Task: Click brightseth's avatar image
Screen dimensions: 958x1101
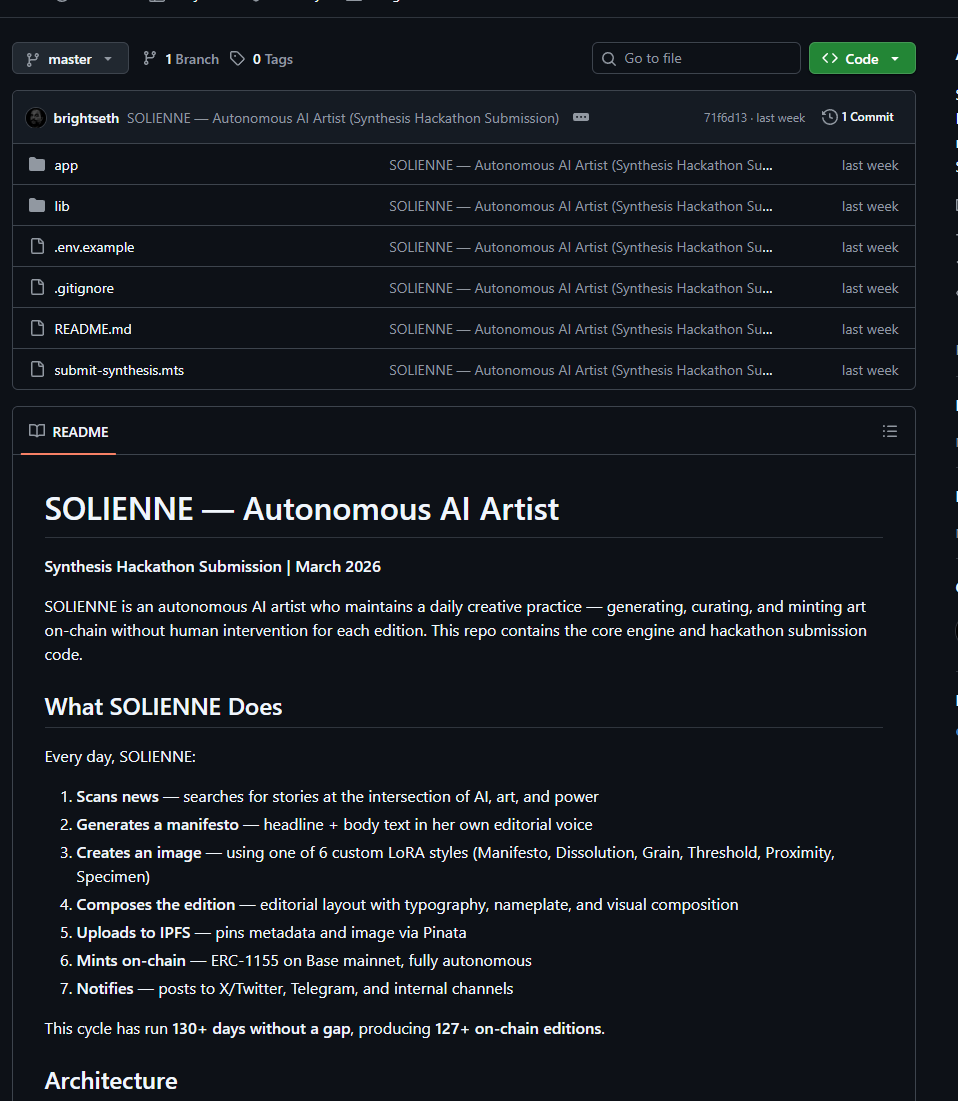Action: pyautogui.click(x=36, y=118)
